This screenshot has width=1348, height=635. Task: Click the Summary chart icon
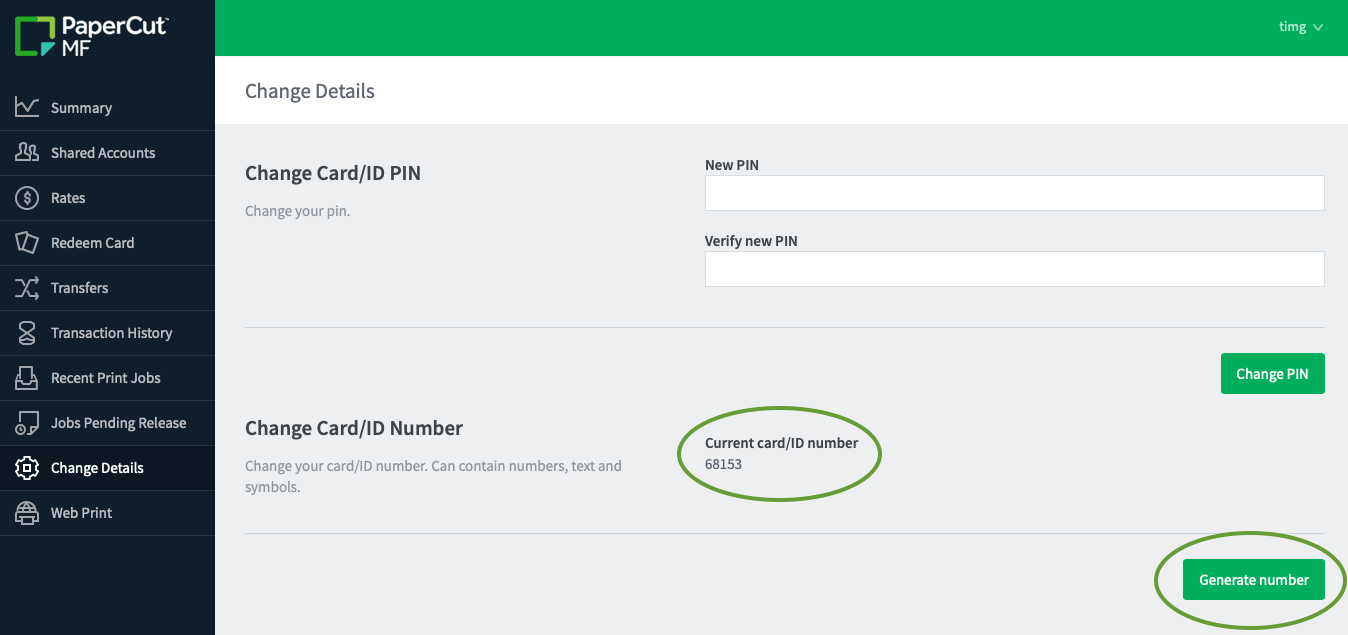(27, 108)
